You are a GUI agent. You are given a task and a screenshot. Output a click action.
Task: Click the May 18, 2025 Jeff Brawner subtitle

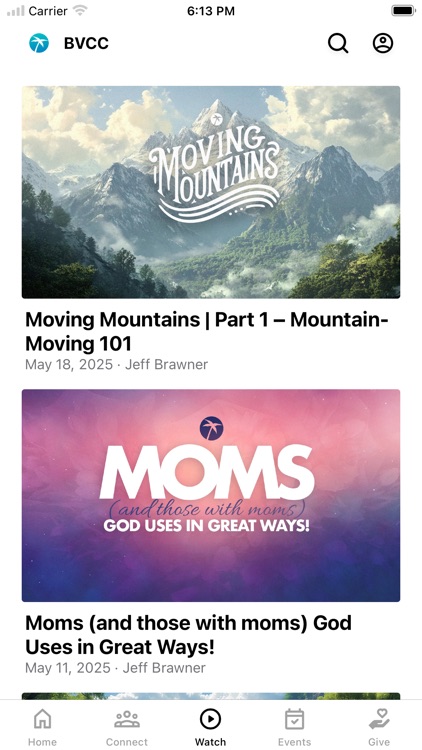click(x=116, y=364)
